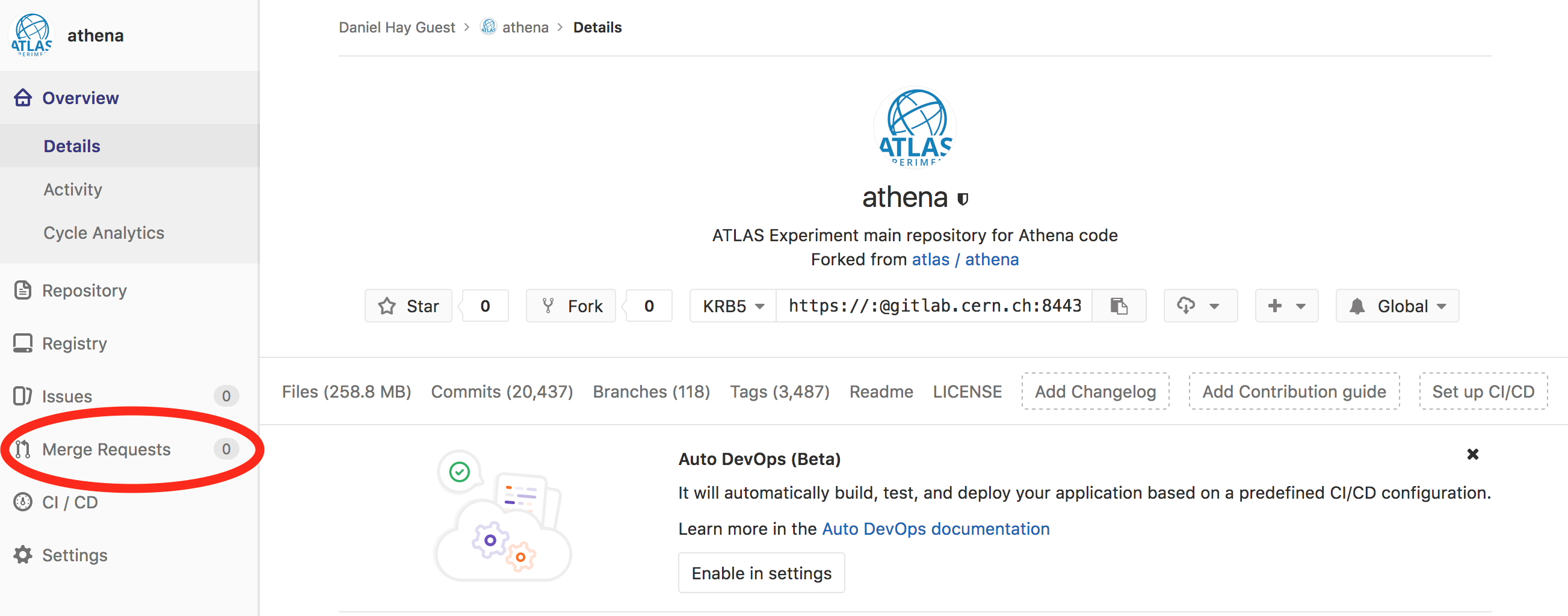The image size is (1568, 616).
Task: Click the Merge Requests count badge
Action: coord(226,449)
